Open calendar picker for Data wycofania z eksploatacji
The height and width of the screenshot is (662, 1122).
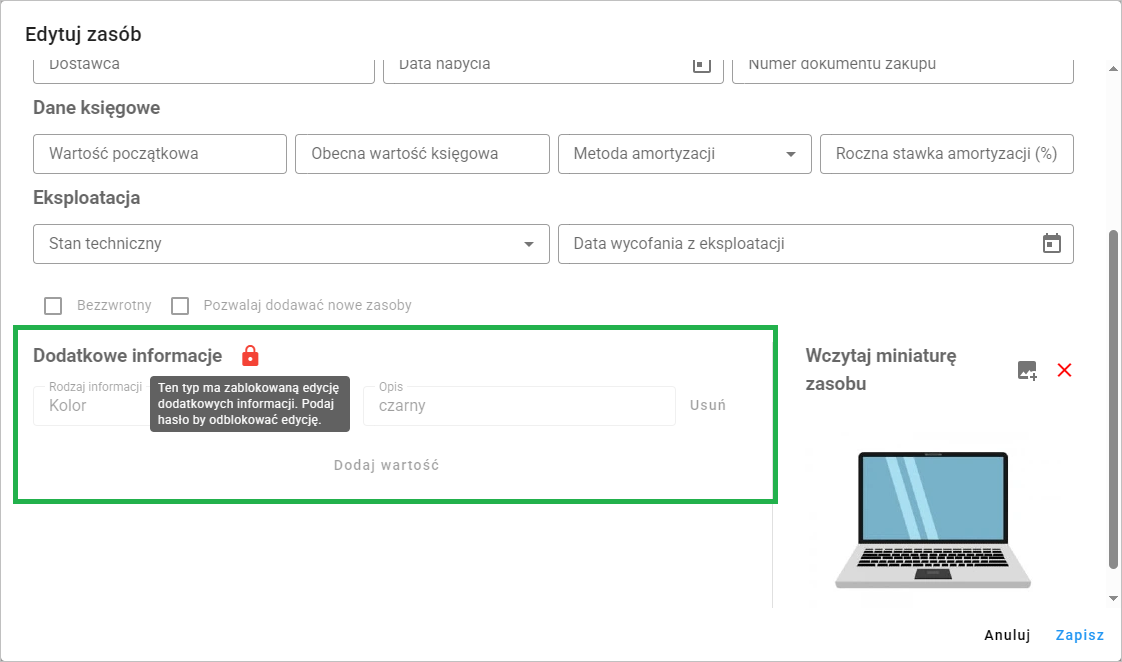[x=1051, y=243]
